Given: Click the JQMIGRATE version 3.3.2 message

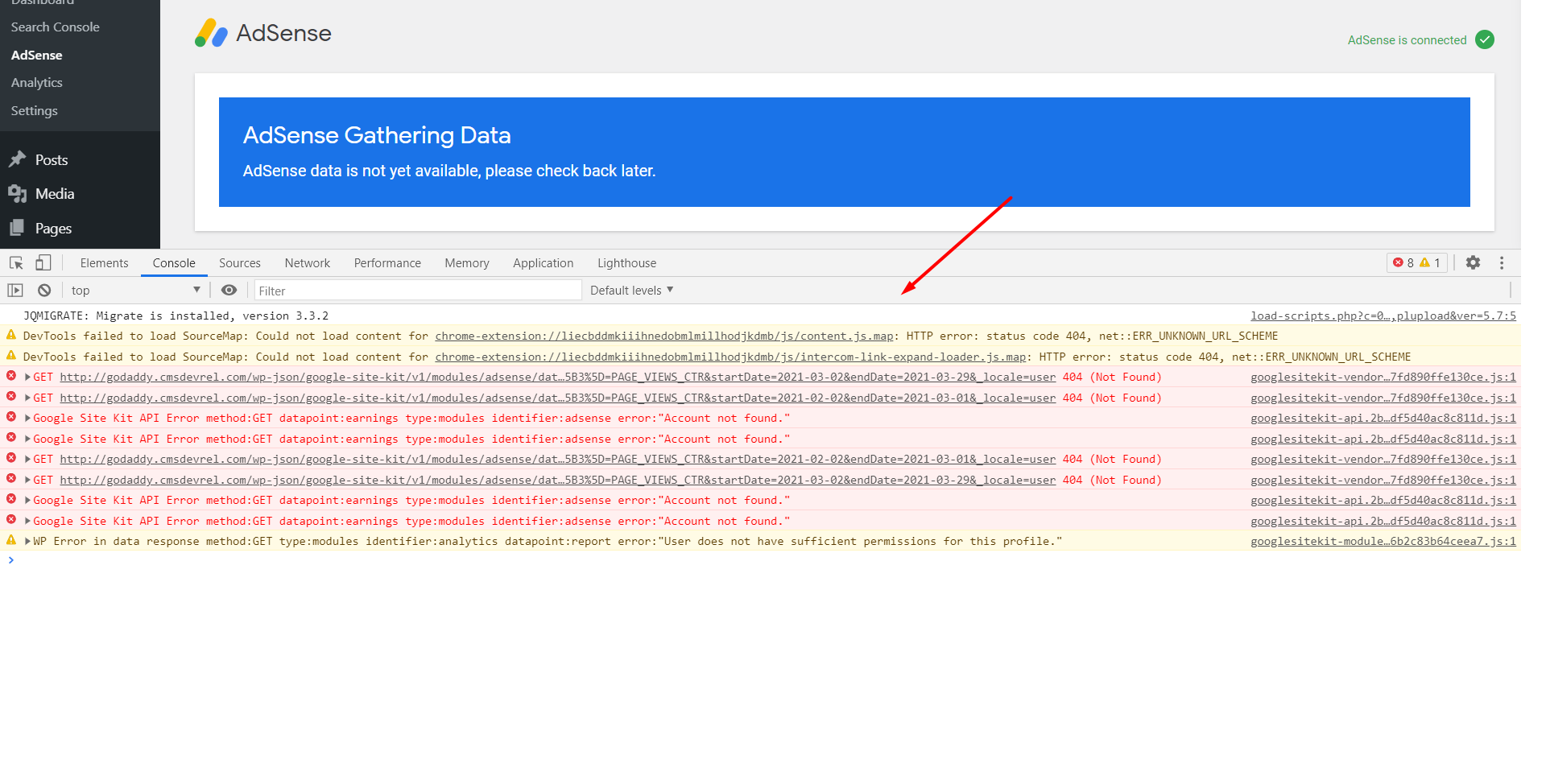Looking at the screenshot, I should [176, 316].
